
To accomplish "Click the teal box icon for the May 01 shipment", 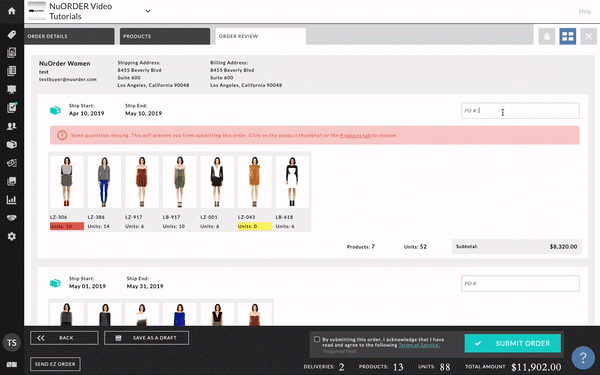I will pos(55,283).
